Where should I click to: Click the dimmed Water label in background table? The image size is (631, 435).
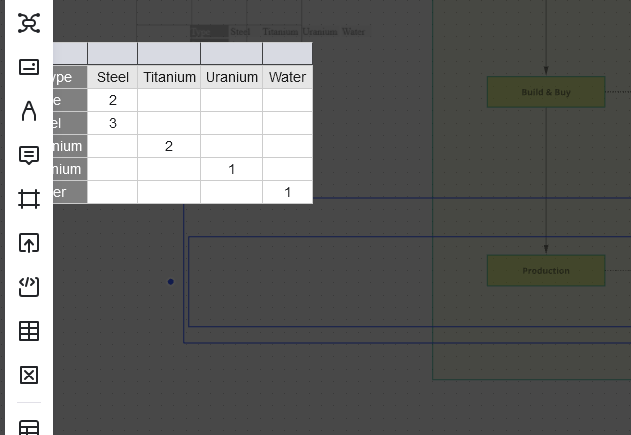coord(353,32)
